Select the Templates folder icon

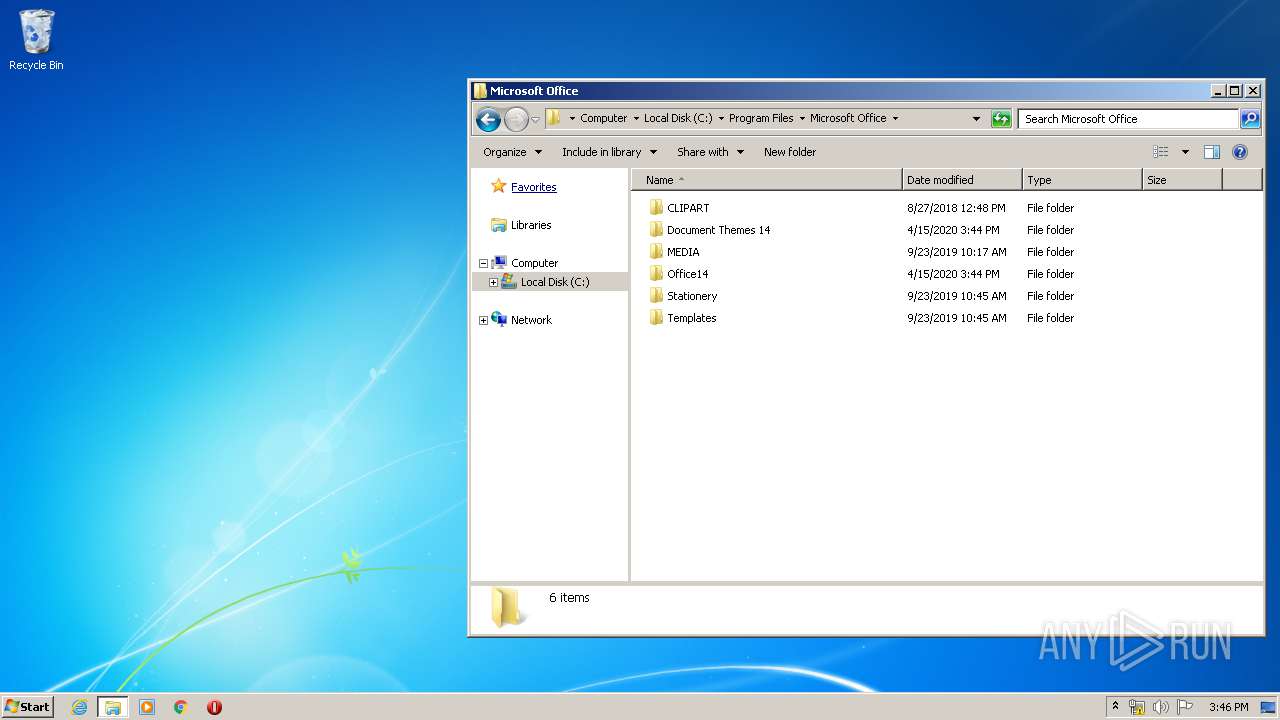click(656, 318)
